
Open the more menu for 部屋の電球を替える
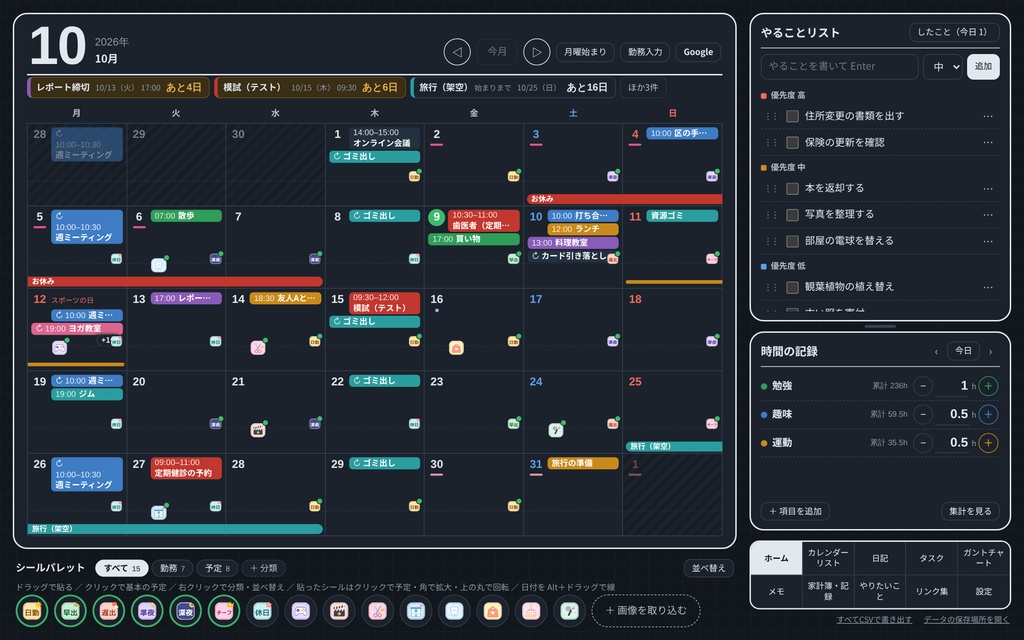click(988, 241)
